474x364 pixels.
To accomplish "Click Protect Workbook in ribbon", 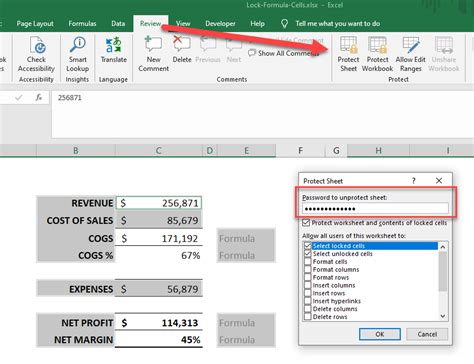I will [377, 54].
